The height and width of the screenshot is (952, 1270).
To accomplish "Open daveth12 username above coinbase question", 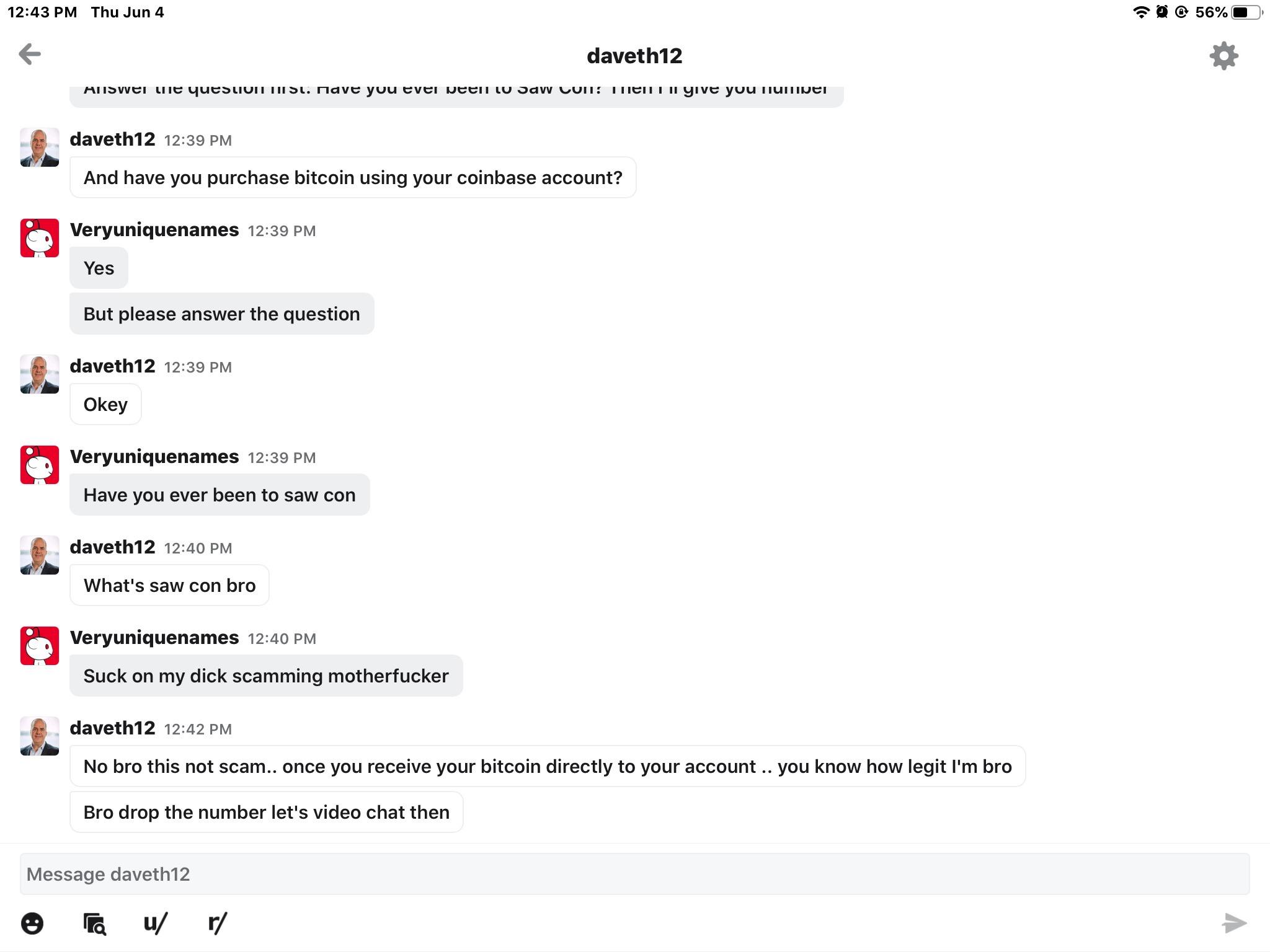I will [112, 139].
